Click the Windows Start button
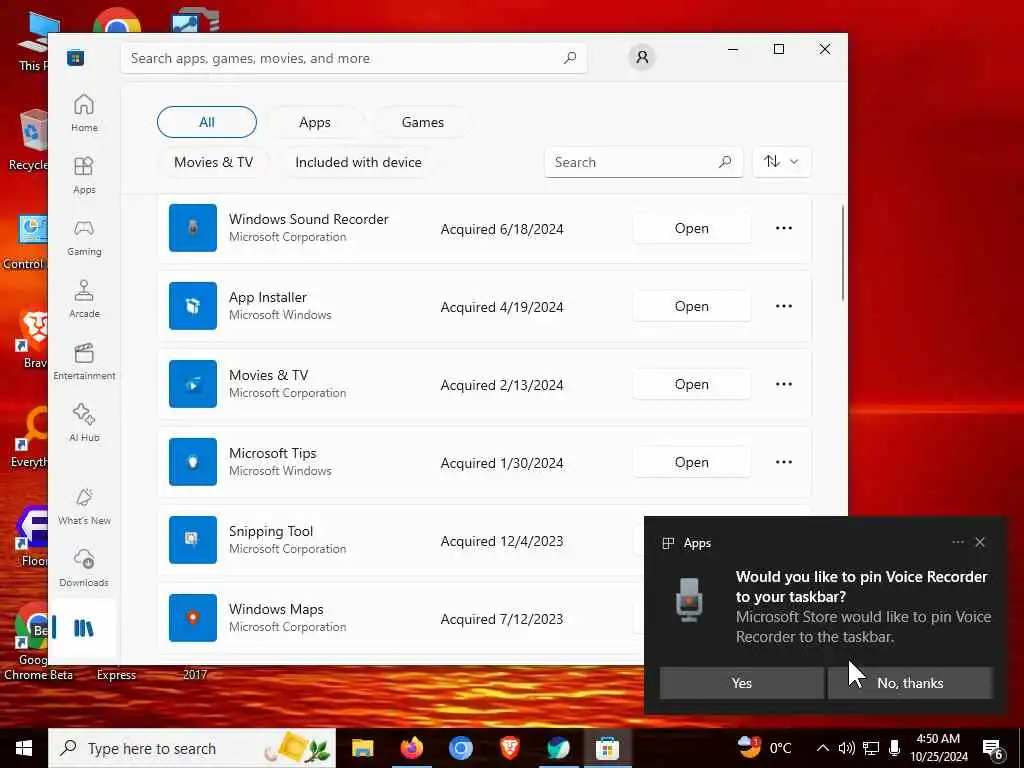Screen dimensions: 1024x768 click(x=24, y=748)
